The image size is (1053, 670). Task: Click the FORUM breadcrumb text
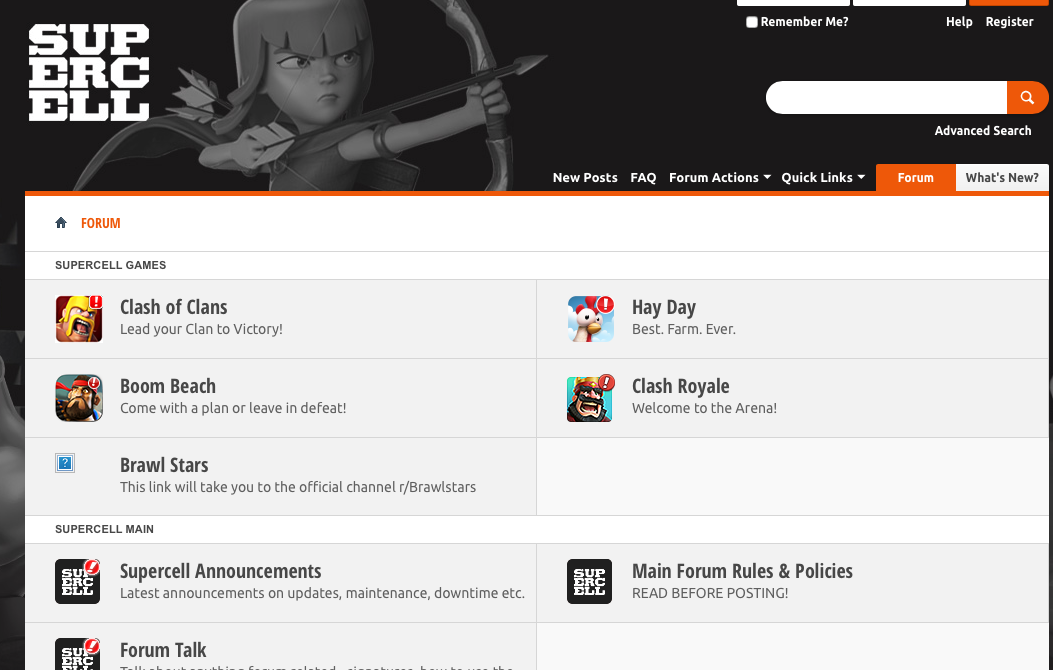(x=101, y=223)
